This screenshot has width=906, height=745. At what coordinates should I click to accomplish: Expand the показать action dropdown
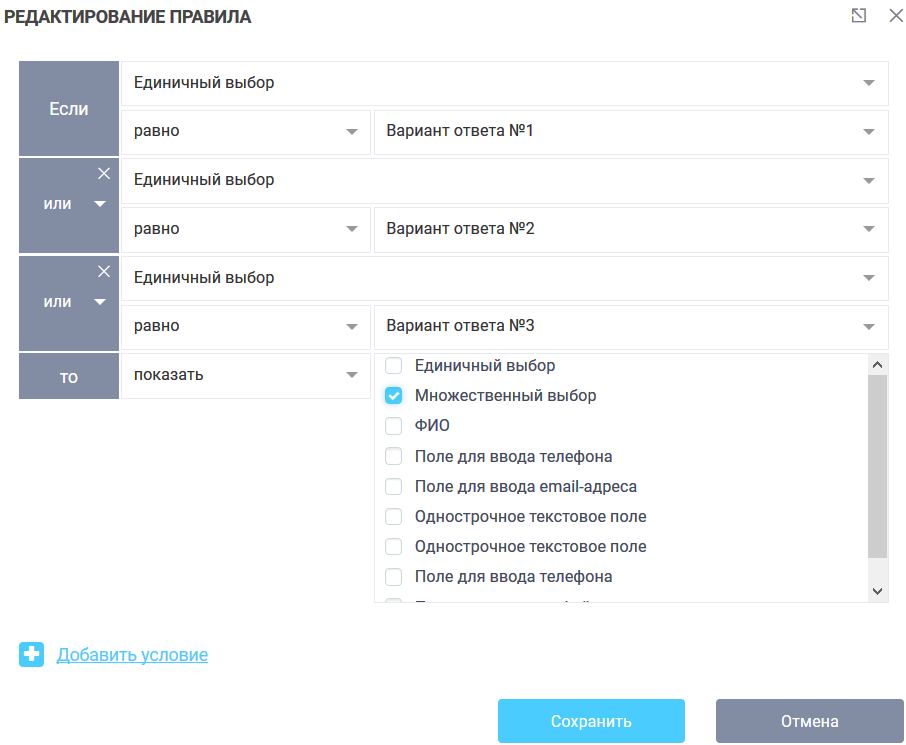(x=245, y=375)
